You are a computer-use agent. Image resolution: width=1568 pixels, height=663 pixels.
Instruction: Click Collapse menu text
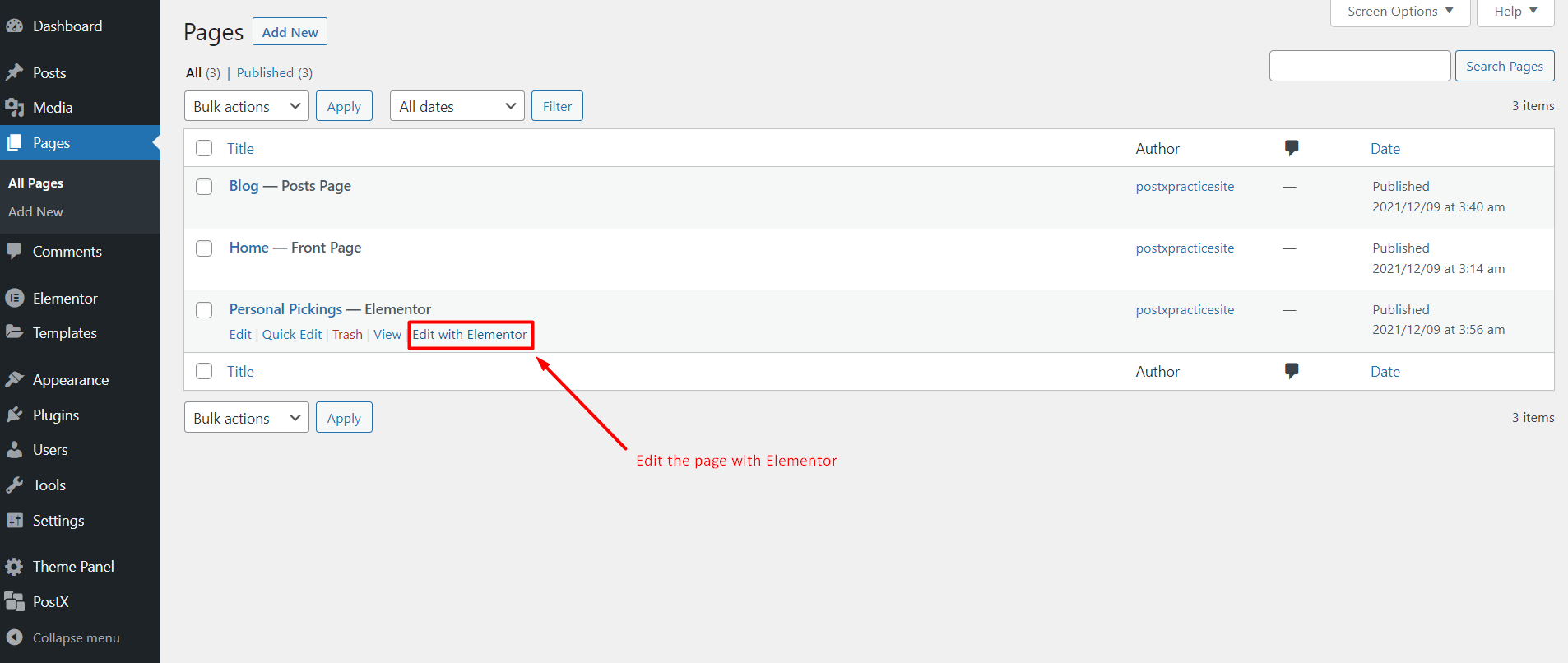click(x=77, y=638)
